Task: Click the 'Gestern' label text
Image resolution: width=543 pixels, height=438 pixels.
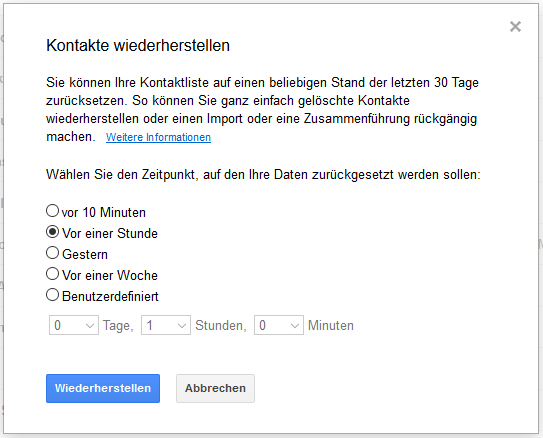Action: 85,254
